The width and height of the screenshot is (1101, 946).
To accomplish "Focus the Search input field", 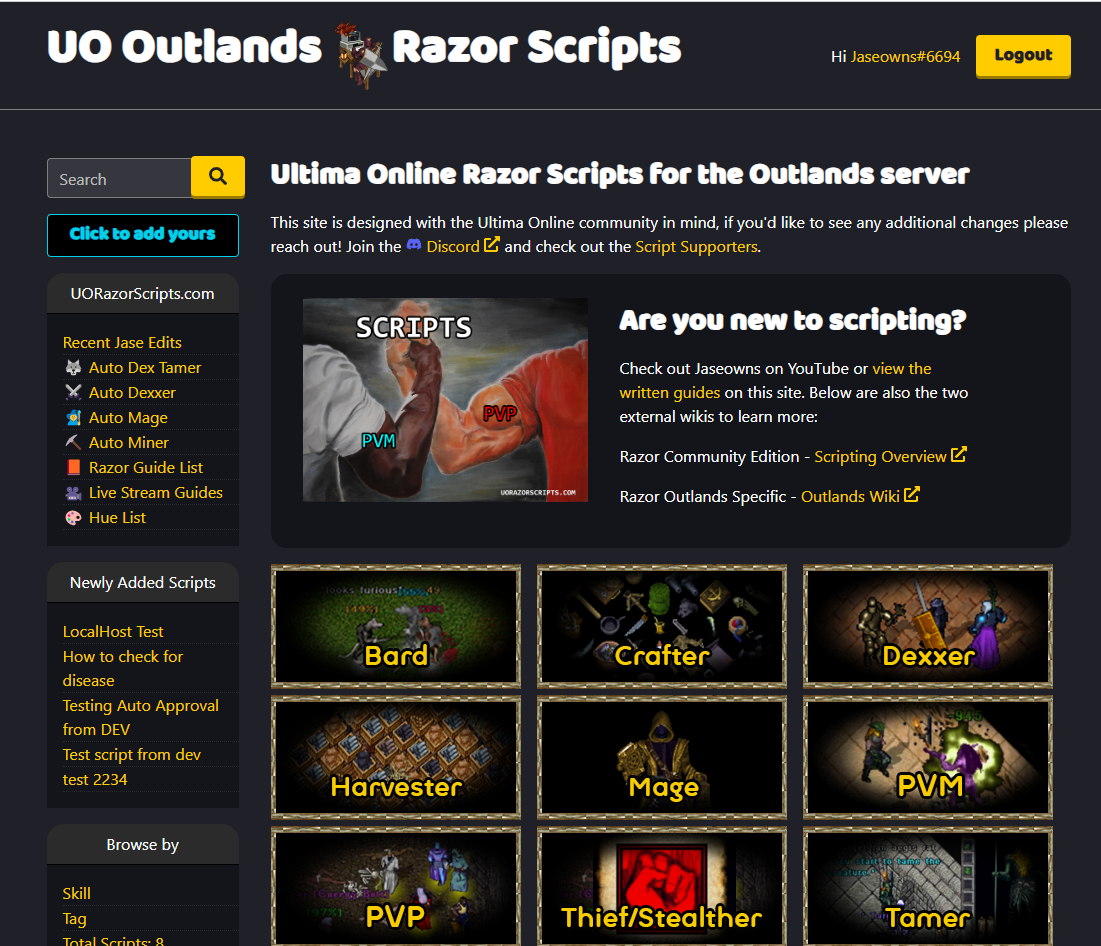I will [119, 179].
